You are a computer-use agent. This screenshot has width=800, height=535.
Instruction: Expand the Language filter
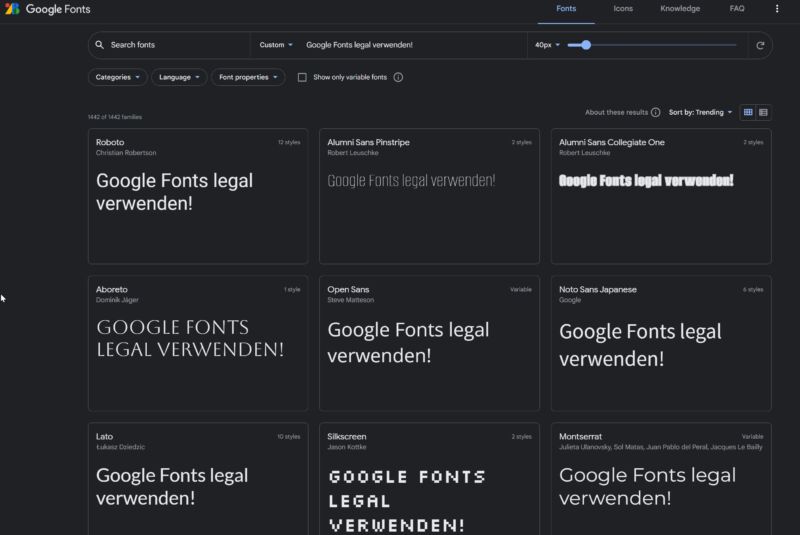179,78
